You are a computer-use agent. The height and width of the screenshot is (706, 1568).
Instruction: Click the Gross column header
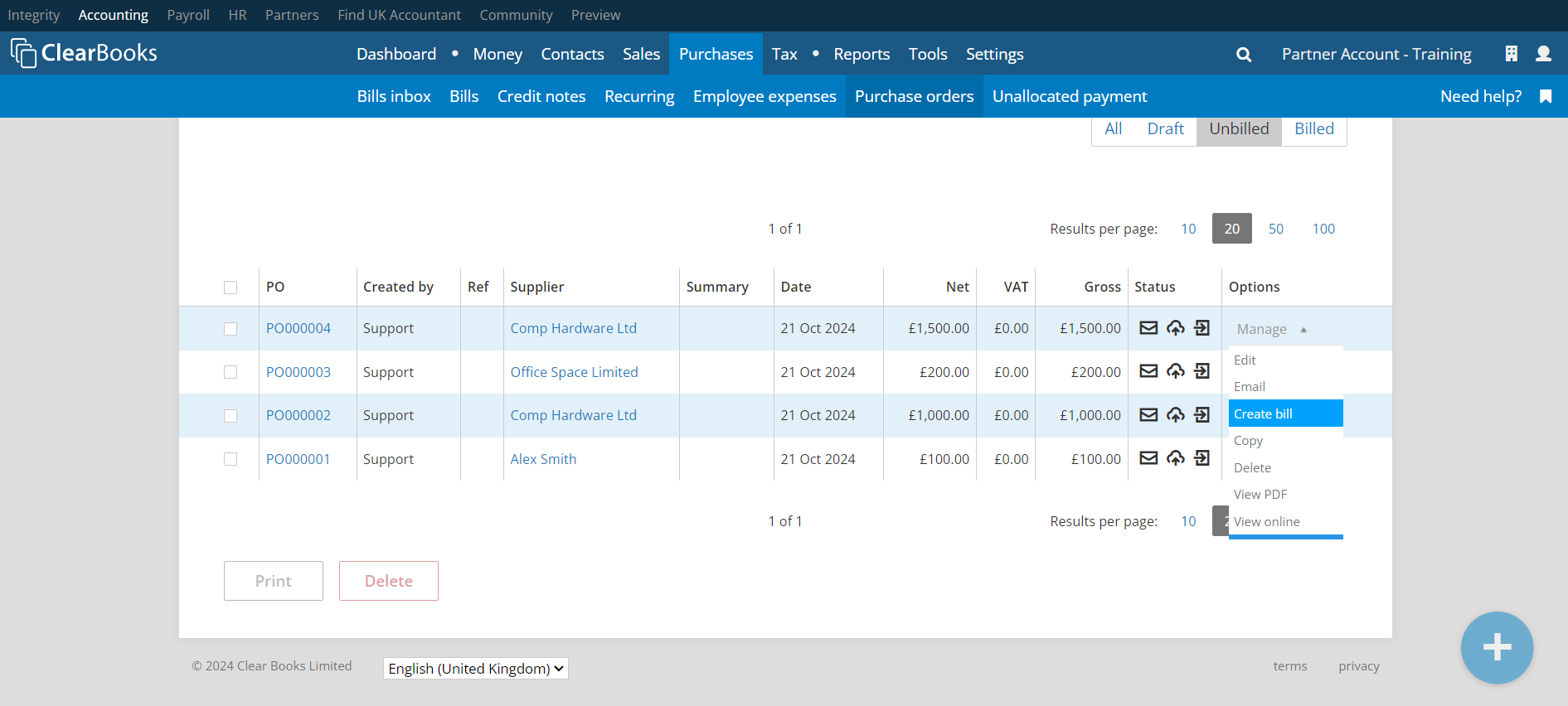tap(1102, 287)
